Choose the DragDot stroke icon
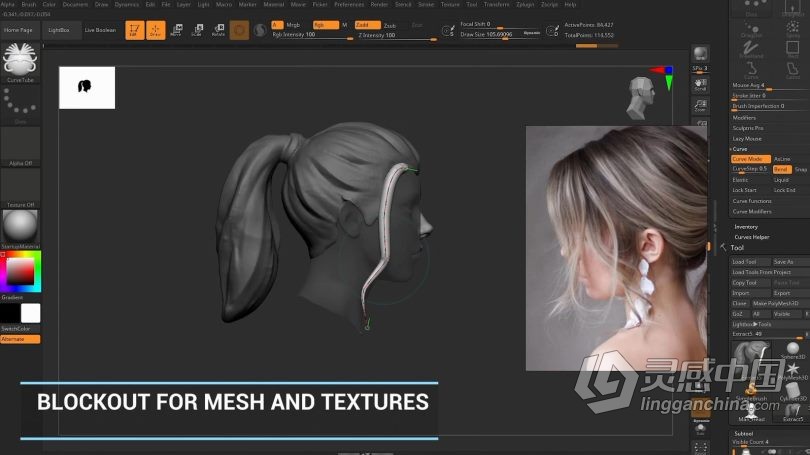 tap(752, 29)
